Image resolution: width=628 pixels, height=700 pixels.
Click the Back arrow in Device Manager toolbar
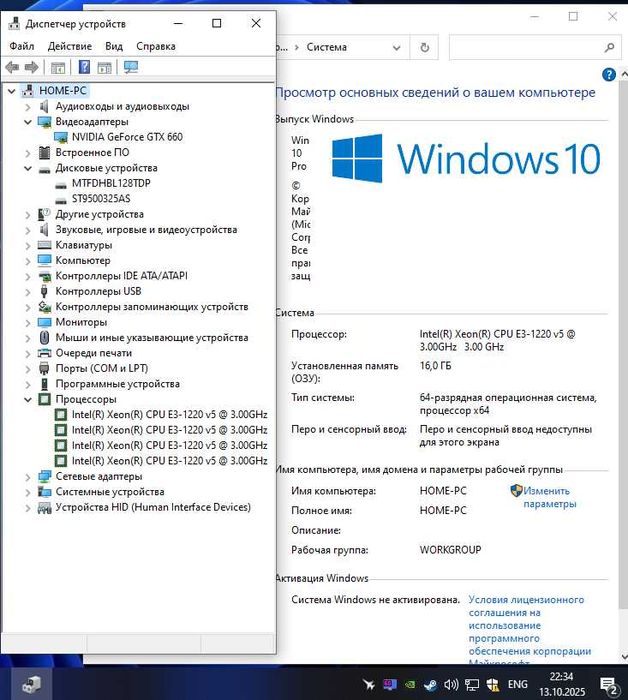coord(12,68)
